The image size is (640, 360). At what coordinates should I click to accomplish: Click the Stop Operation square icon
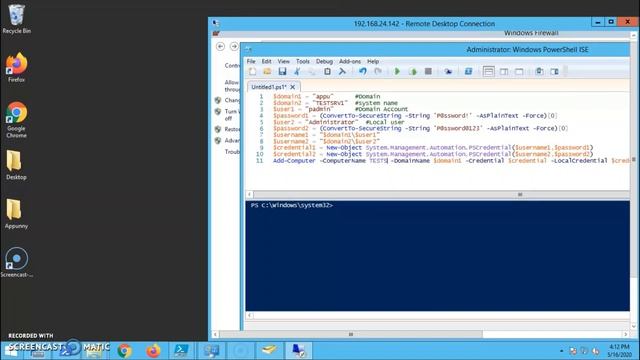[428, 71]
